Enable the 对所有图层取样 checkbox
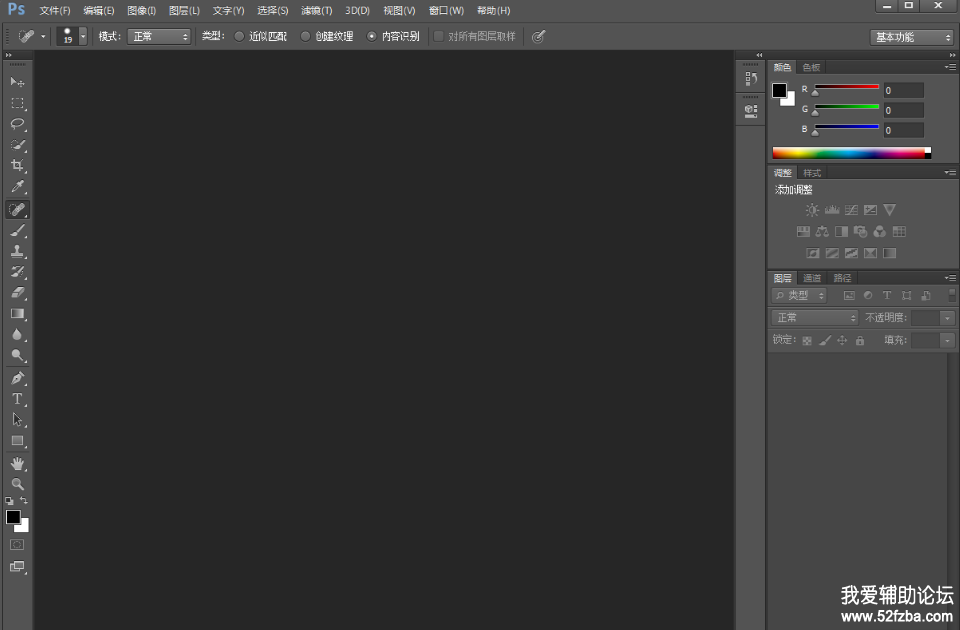 [x=438, y=37]
